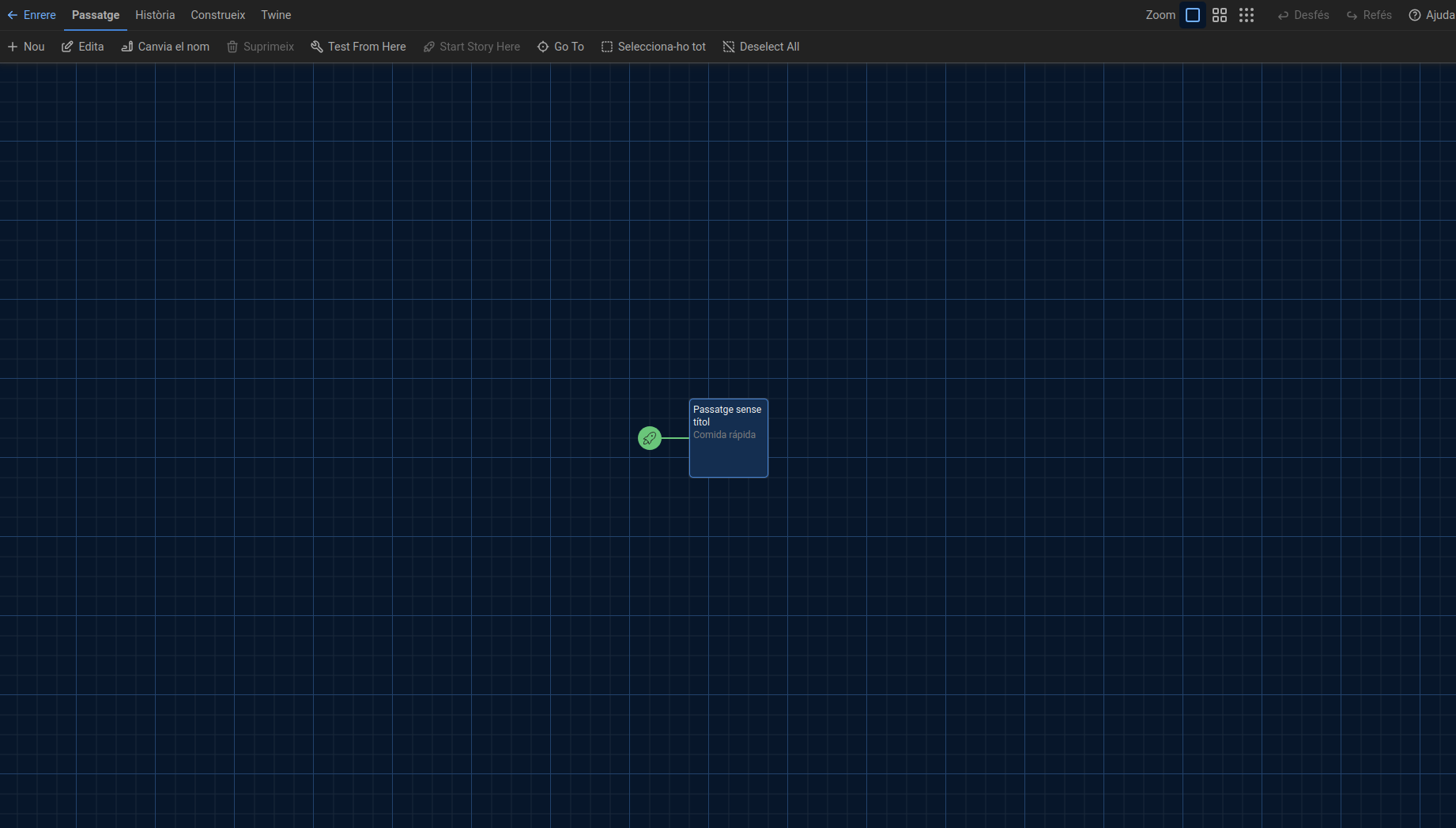This screenshot has width=1456, height=828.
Task: Click Test From Here wrench button
Action: (358, 47)
